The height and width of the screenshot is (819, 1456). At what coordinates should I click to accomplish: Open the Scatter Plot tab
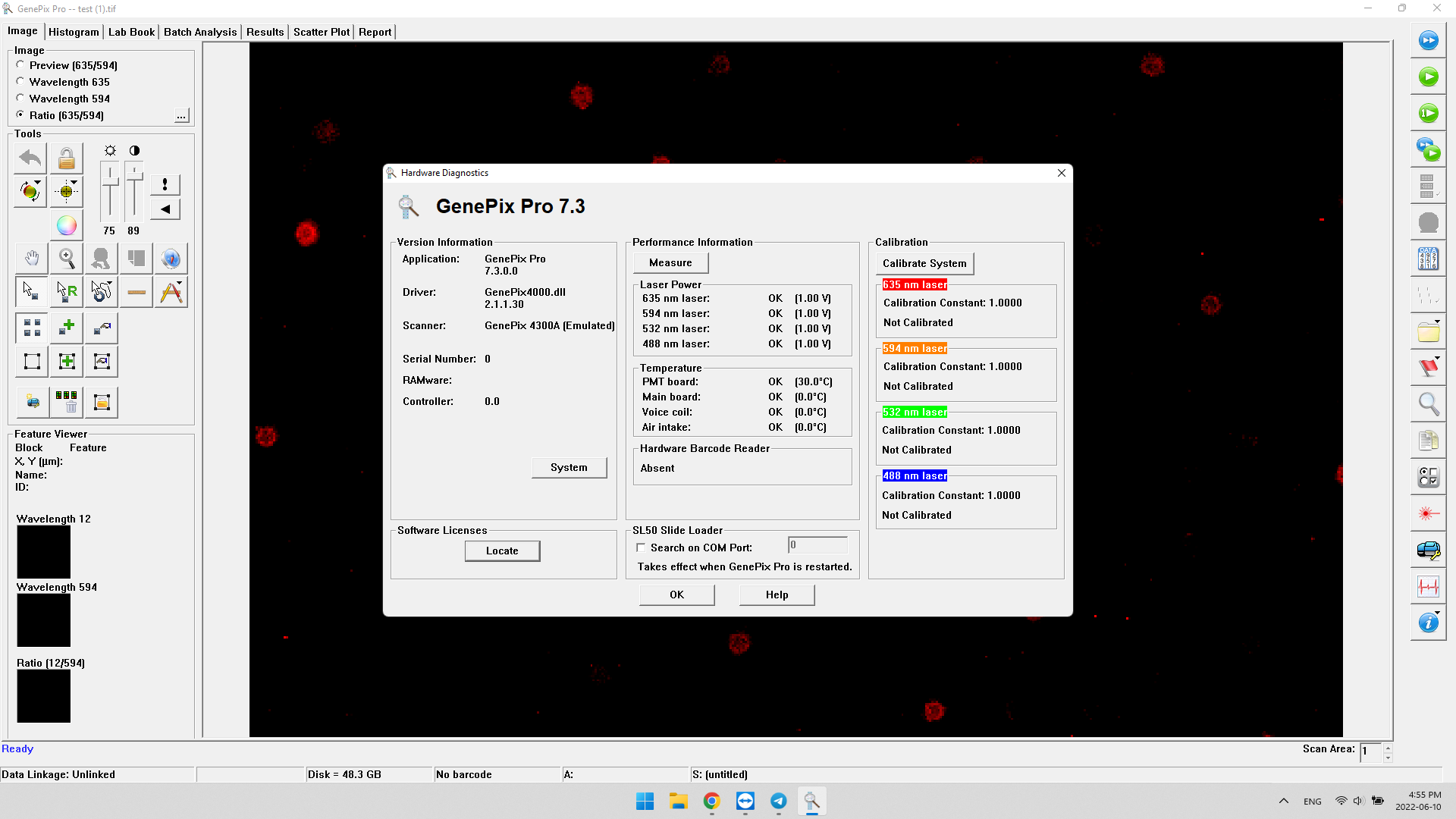click(x=321, y=32)
